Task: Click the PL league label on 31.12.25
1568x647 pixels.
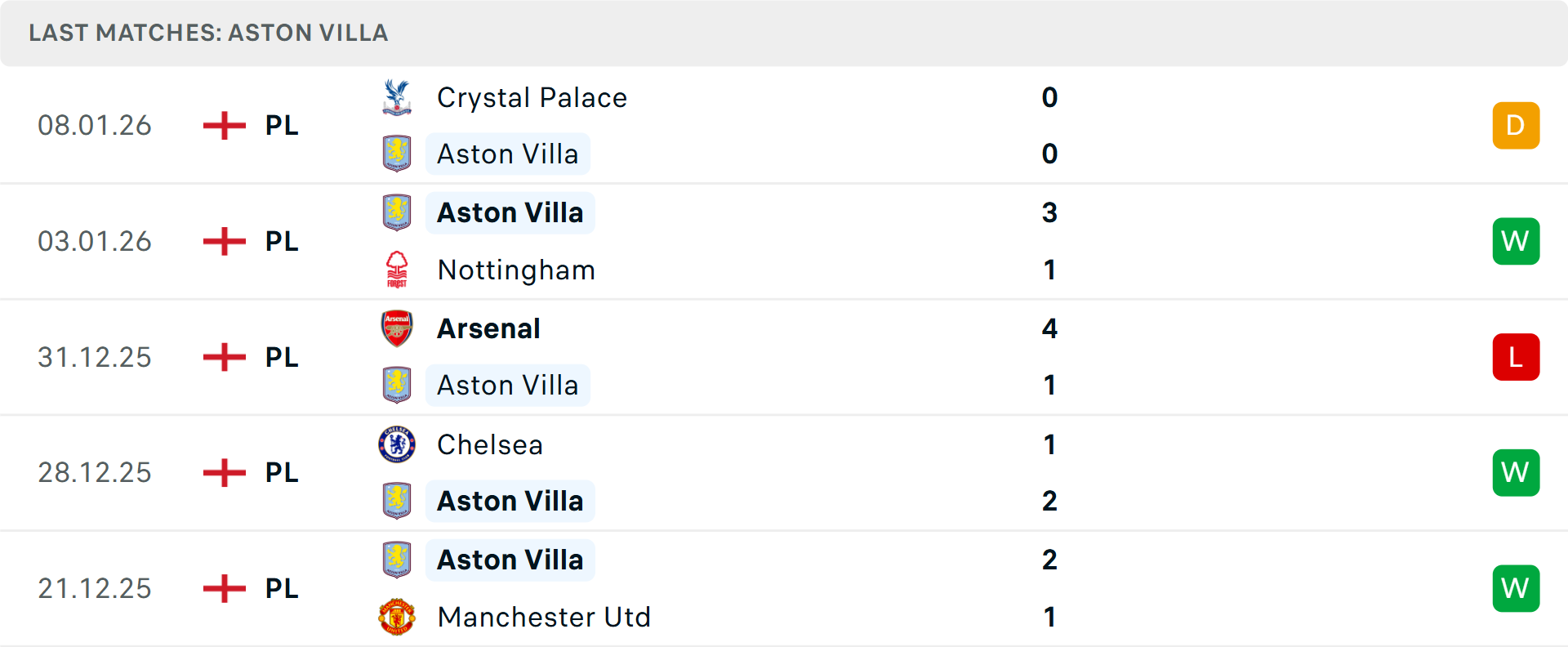Action: (x=282, y=357)
